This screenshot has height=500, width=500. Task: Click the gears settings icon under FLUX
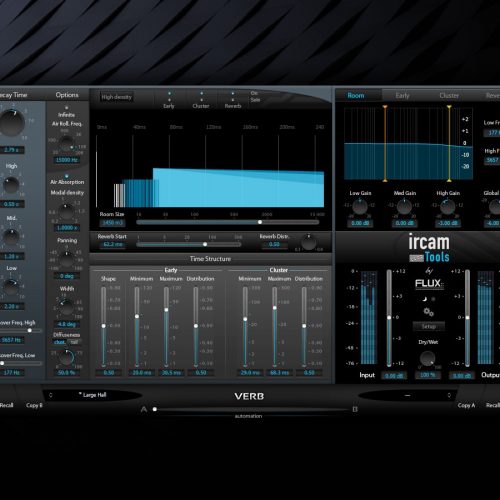click(x=428, y=312)
